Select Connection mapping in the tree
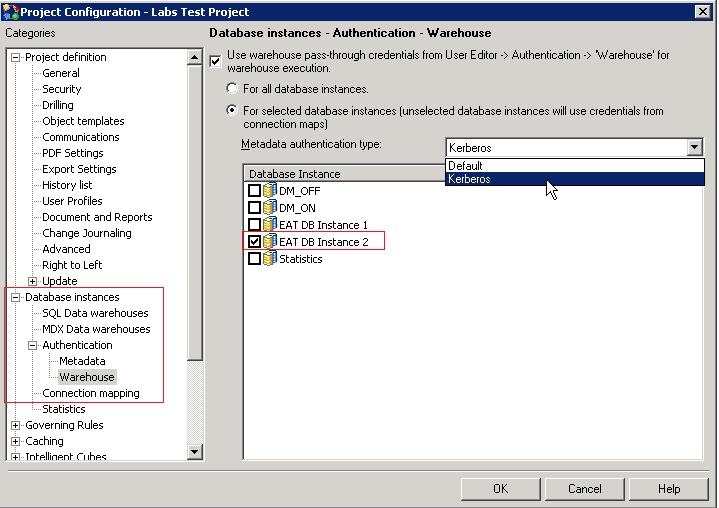The image size is (719, 508). [90, 393]
